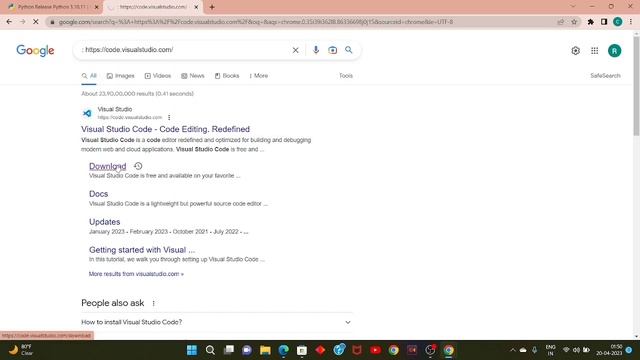640x360 pixels.
Task: Close the Python Release tab
Action: 97,7
